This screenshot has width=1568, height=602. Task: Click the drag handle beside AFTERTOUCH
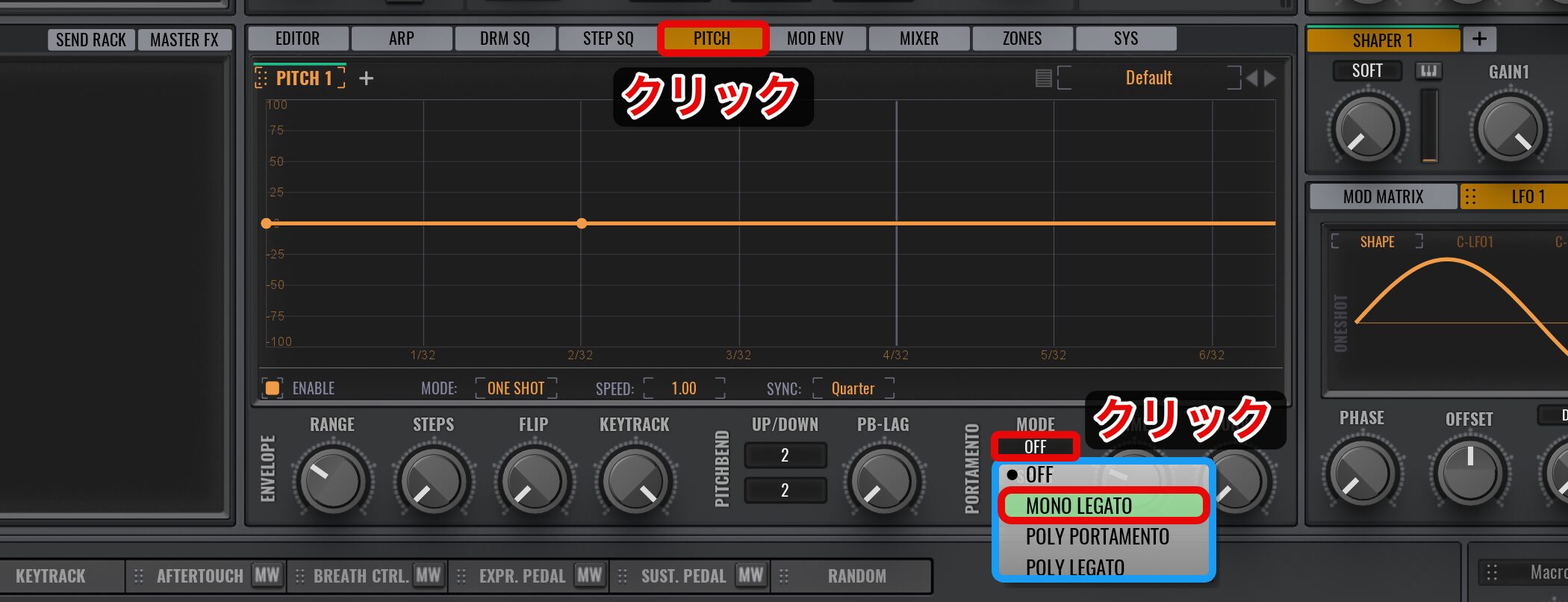point(138,576)
